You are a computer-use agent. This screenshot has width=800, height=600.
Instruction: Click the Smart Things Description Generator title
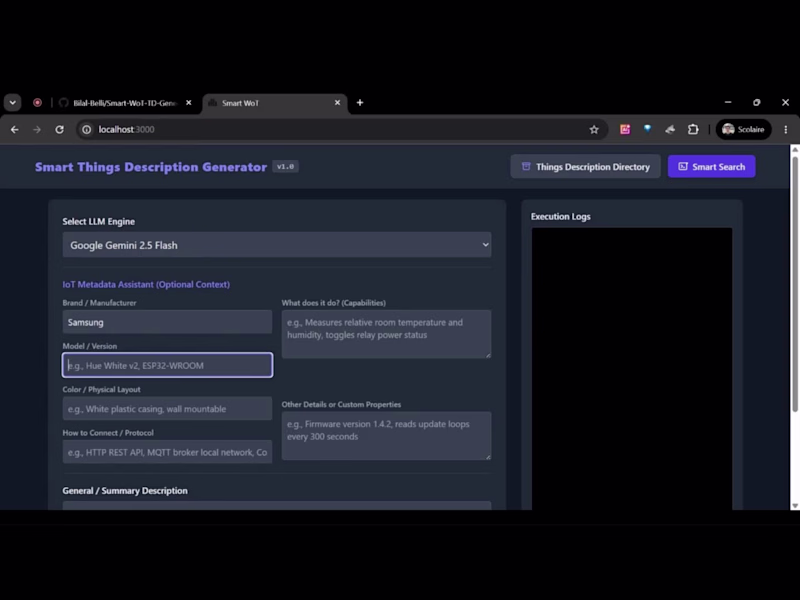[x=151, y=167]
